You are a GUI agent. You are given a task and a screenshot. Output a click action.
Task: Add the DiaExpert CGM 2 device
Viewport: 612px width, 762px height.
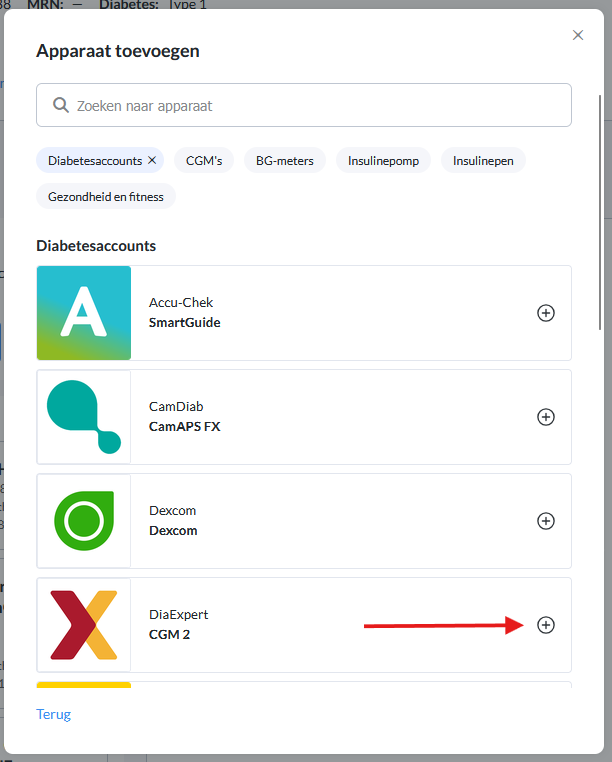[545, 625]
